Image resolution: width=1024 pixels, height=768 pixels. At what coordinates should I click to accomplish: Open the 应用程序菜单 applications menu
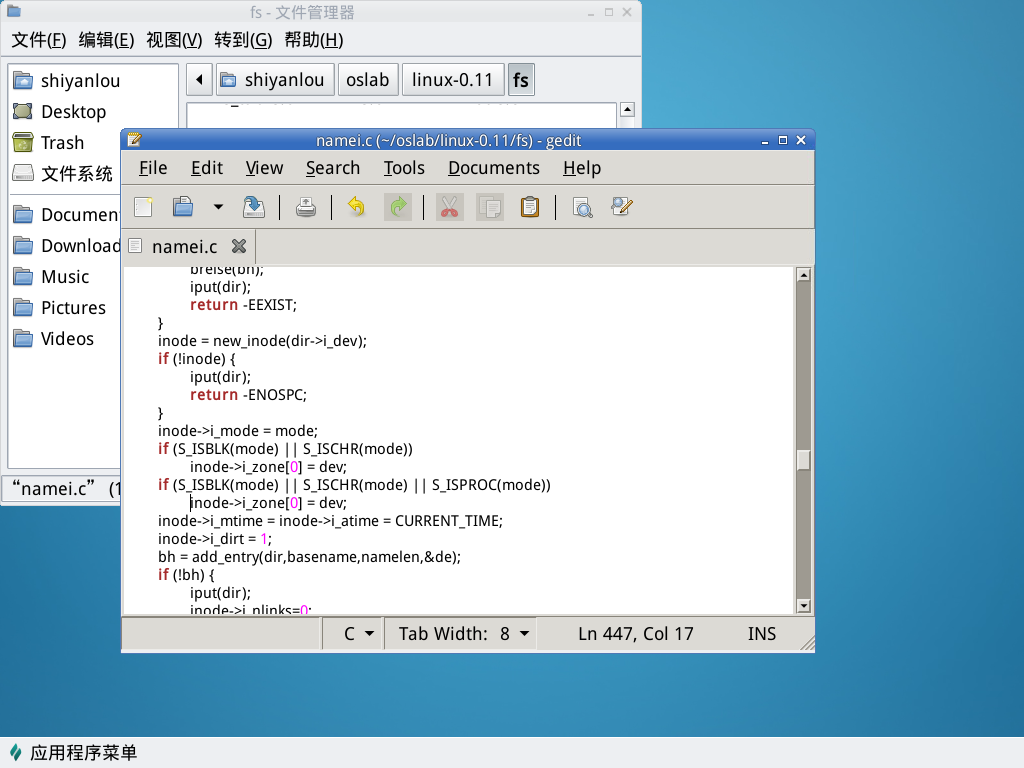[x=72, y=753]
